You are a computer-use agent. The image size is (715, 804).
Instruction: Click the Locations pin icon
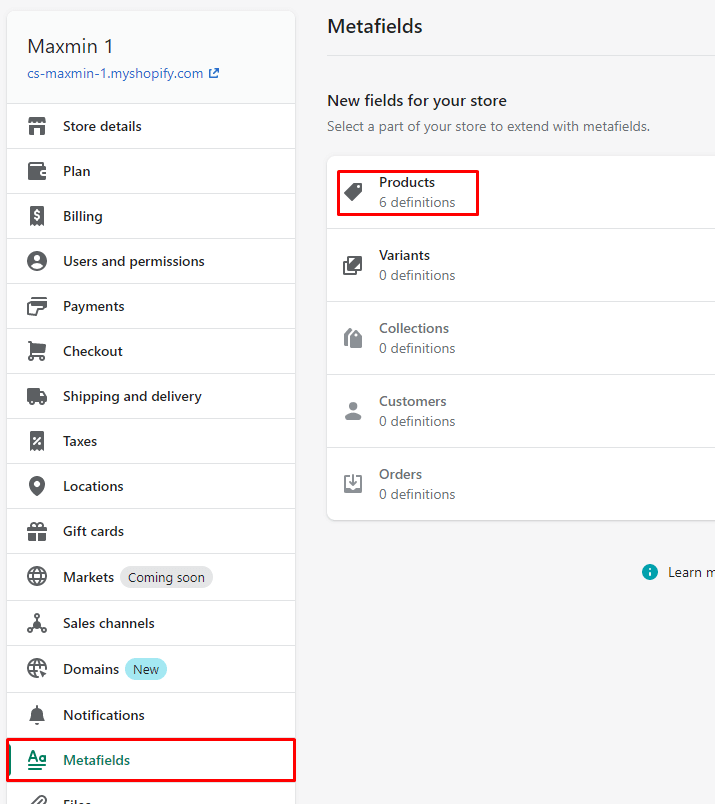tap(37, 486)
